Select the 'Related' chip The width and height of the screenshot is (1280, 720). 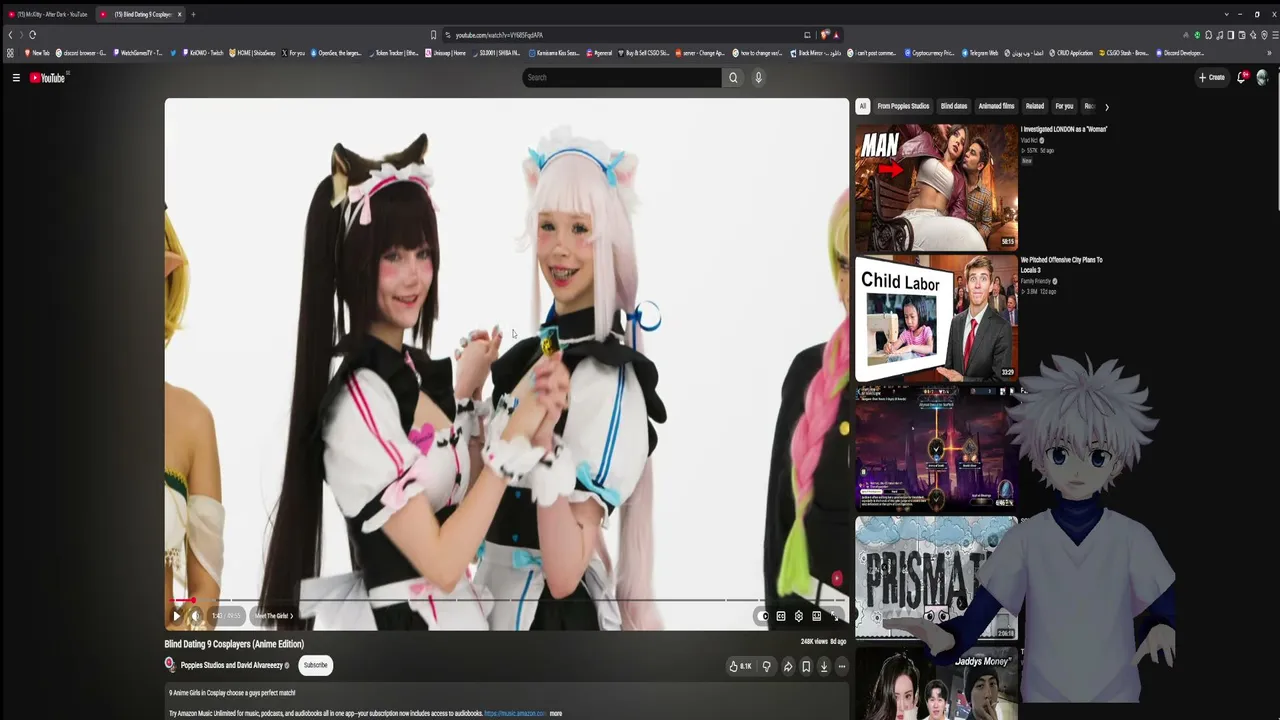[1035, 106]
